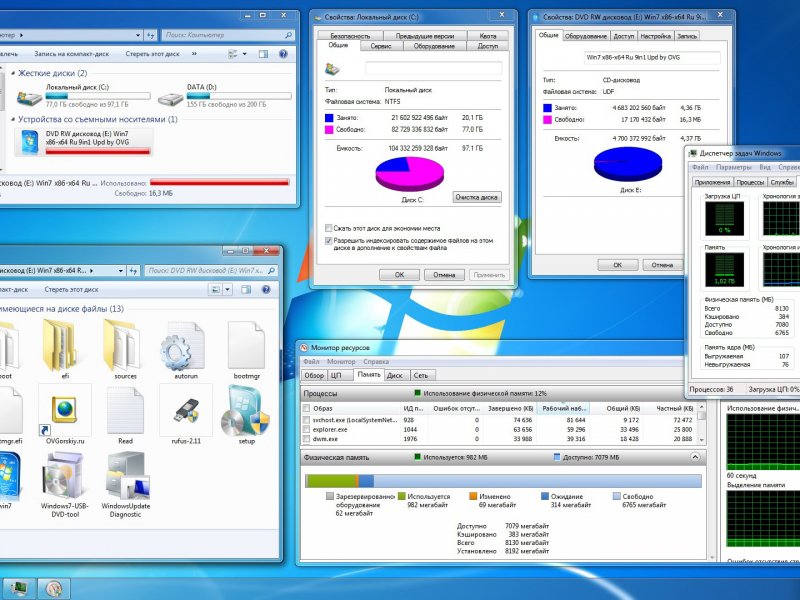This screenshot has height=600, width=800.
Task: Collapse Устройства со съемными носителями group
Action: [x=13, y=119]
